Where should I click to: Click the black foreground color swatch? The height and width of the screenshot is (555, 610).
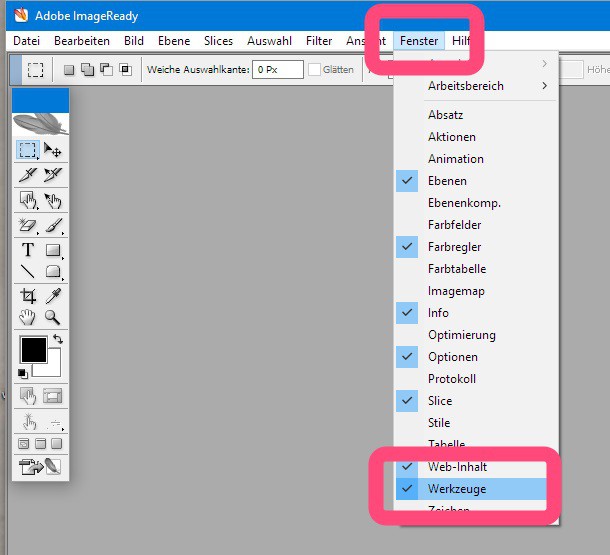coord(33,349)
